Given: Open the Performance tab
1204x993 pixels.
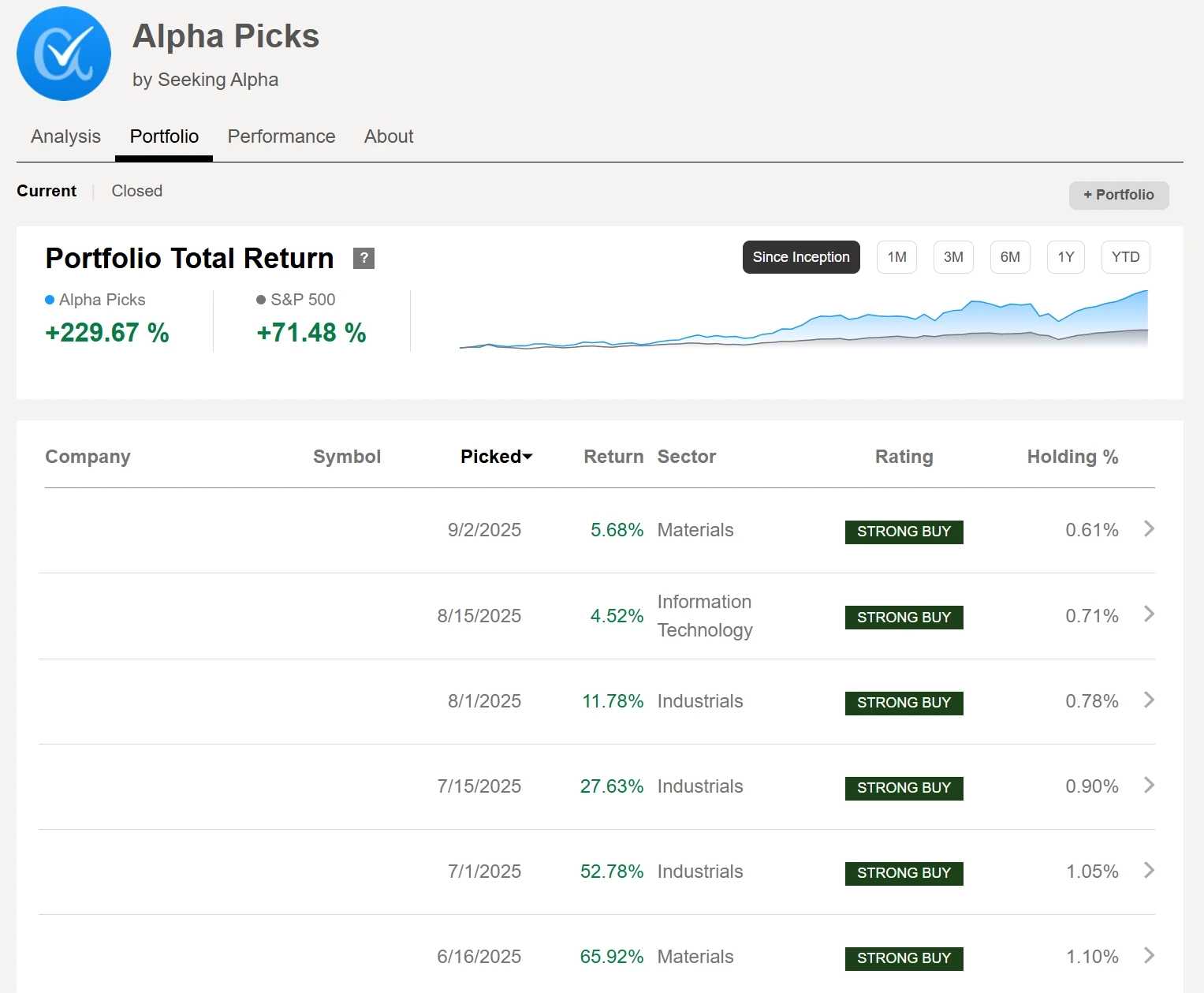Looking at the screenshot, I should (x=281, y=136).
